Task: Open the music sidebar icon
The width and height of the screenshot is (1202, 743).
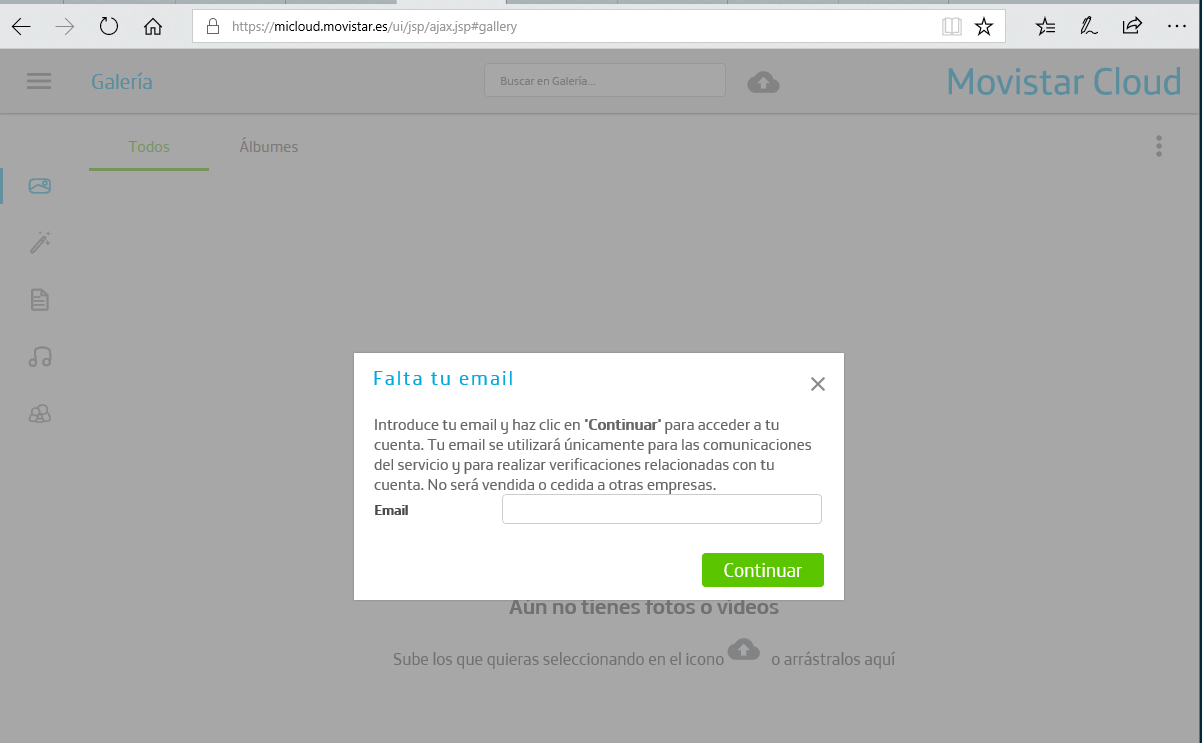Action: point(40,356)
